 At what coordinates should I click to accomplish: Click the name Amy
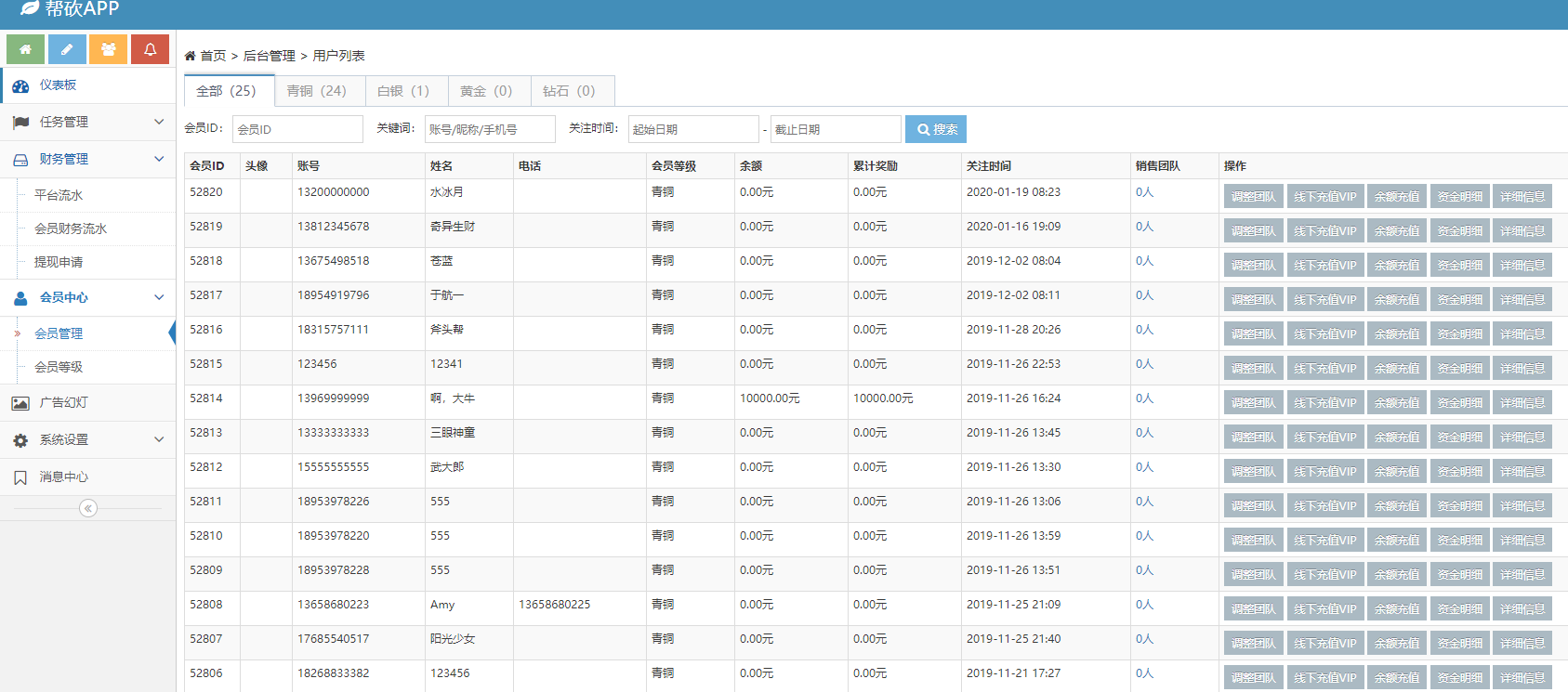(x=442, y=605)
